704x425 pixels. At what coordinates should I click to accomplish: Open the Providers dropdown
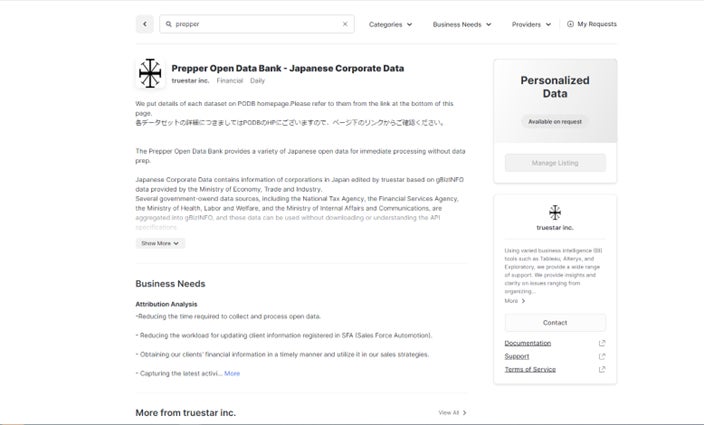click(x=531, y=25)
